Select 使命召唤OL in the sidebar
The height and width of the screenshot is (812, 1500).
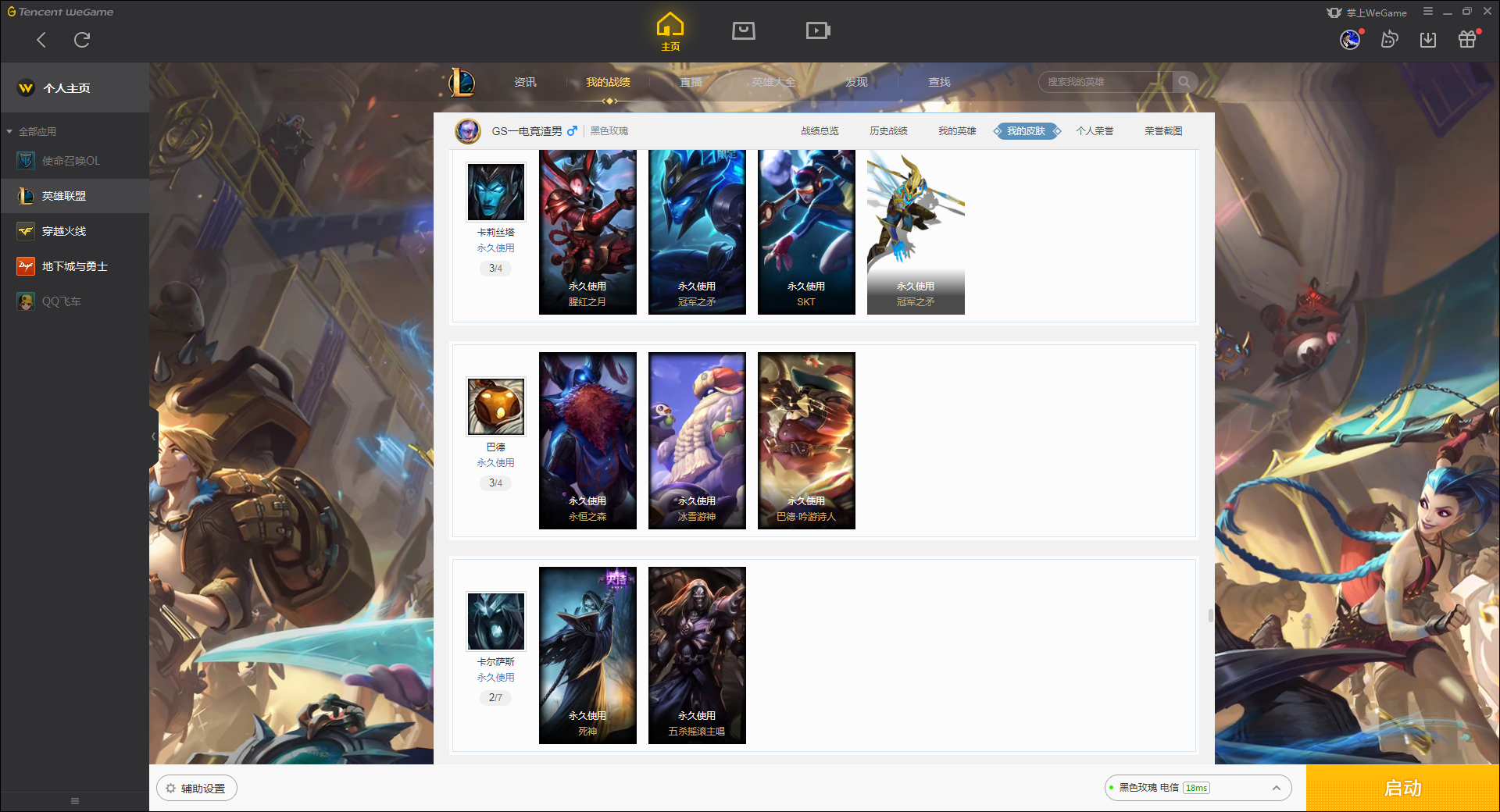point(75,161)
